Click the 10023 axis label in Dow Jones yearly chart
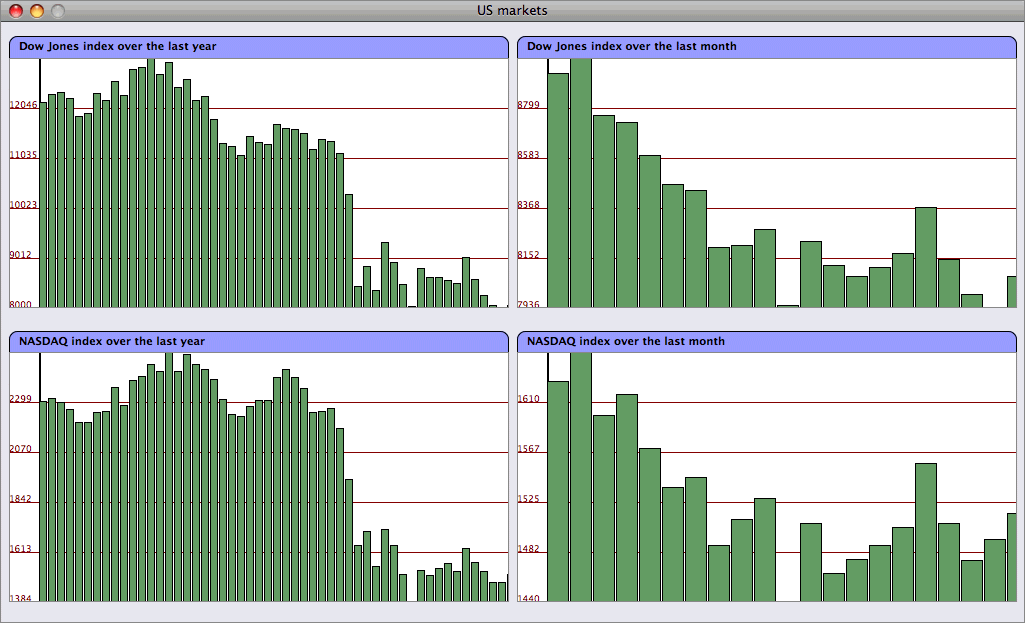This screenshot has width=1025, height=623. pyautogui.click(x=23, y=205)
